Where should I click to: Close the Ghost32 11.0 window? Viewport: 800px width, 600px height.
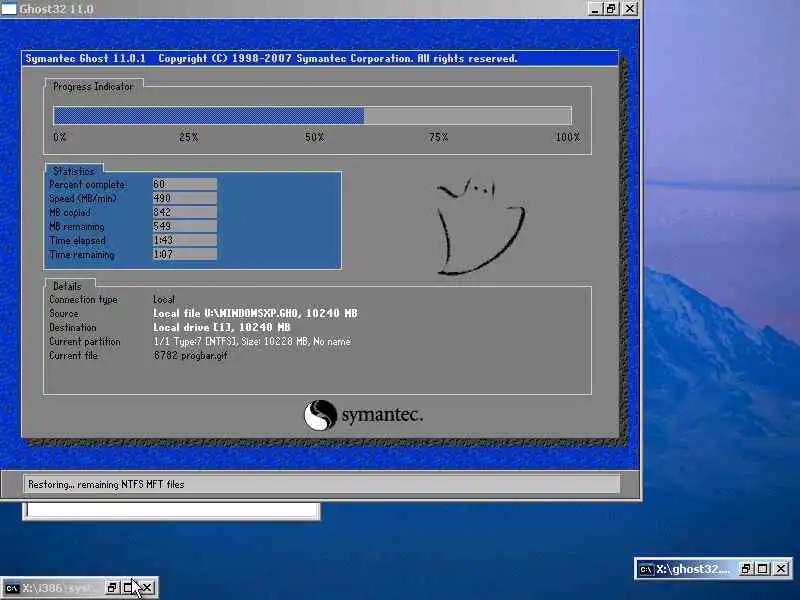pyautogui.click(x=630, y=9)
